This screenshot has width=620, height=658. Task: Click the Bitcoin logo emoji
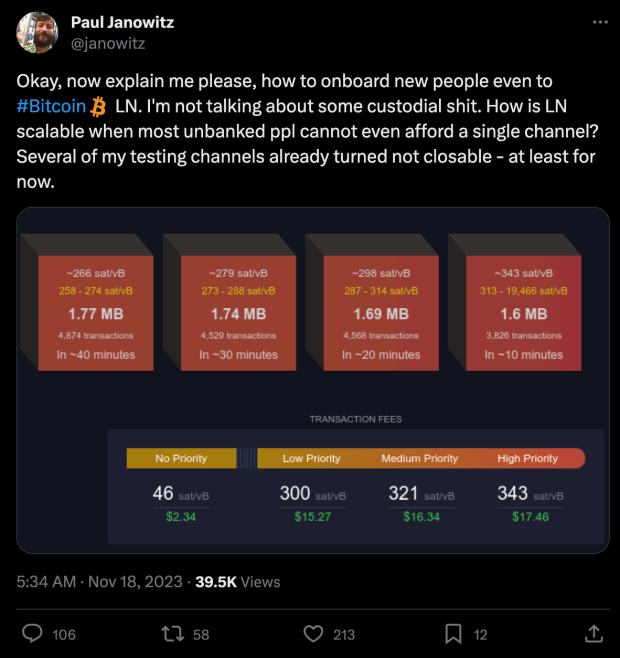[98, 107]
